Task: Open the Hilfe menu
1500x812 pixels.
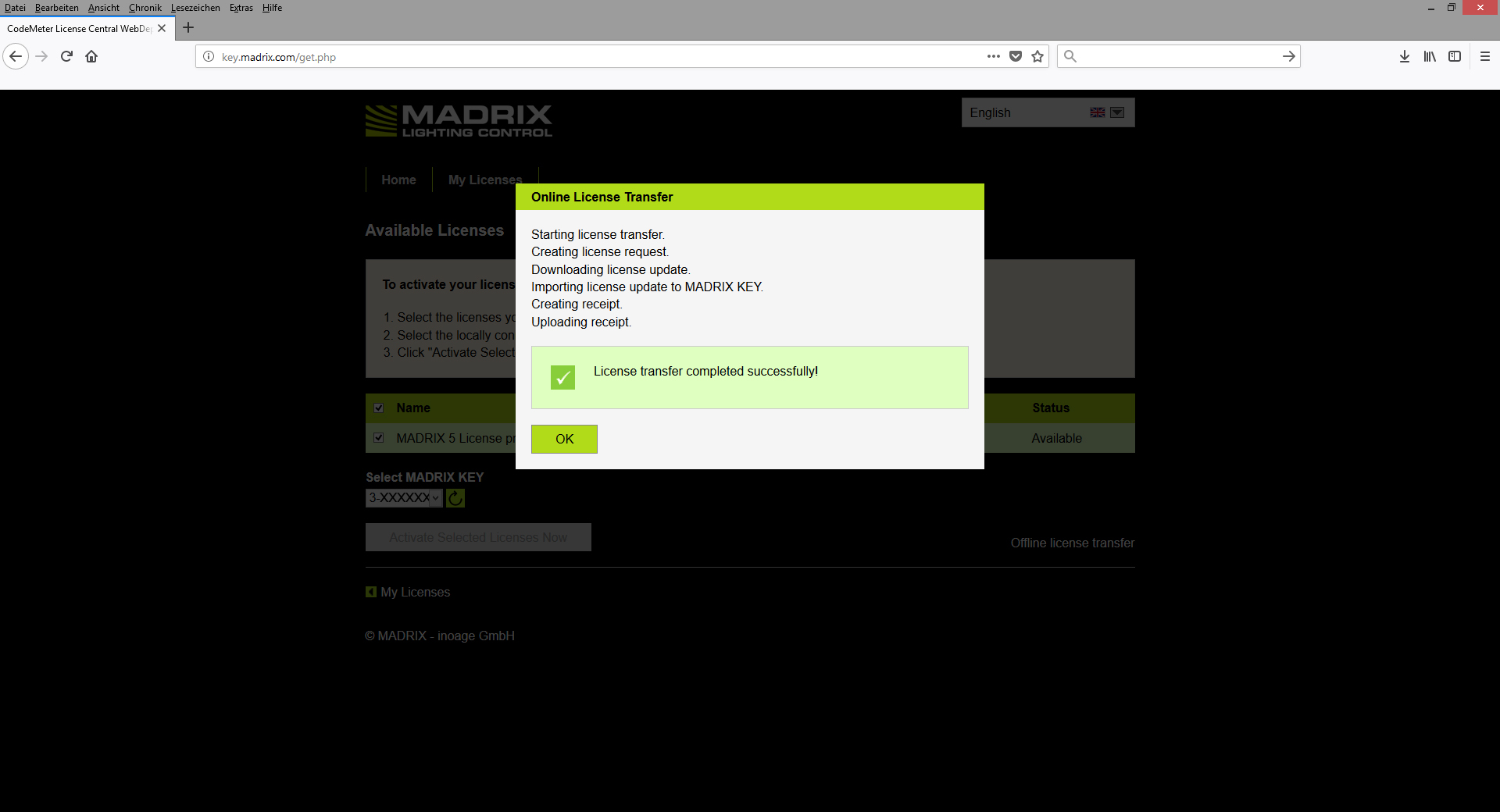Action: pos(272,8)
